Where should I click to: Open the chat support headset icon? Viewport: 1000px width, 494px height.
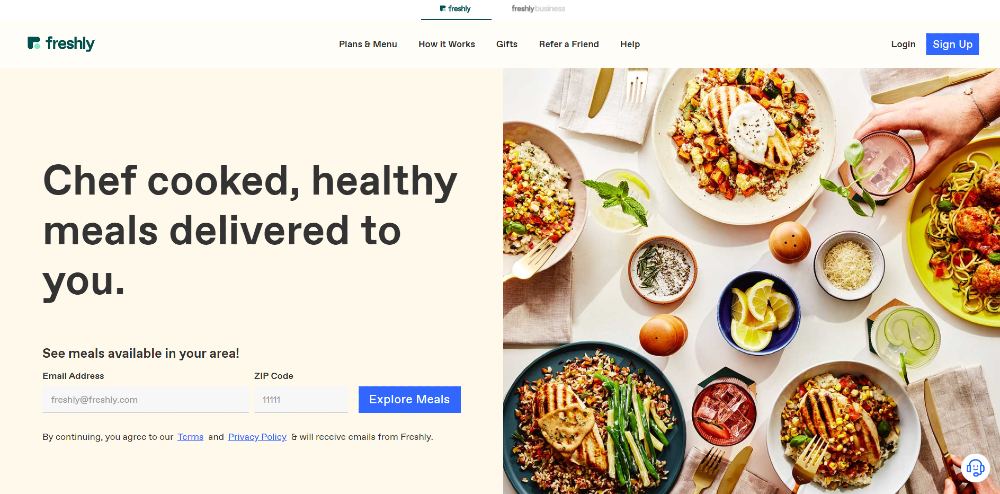coord(975,467)
